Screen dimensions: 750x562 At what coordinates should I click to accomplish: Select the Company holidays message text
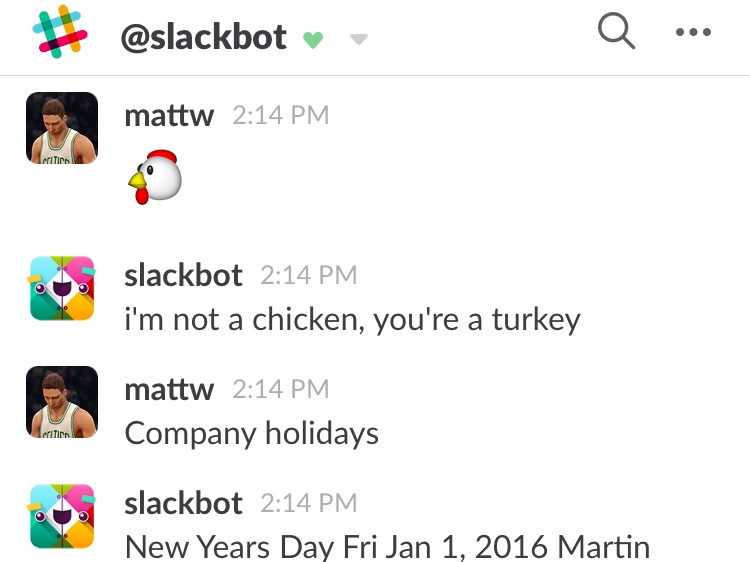pos(252,434)
